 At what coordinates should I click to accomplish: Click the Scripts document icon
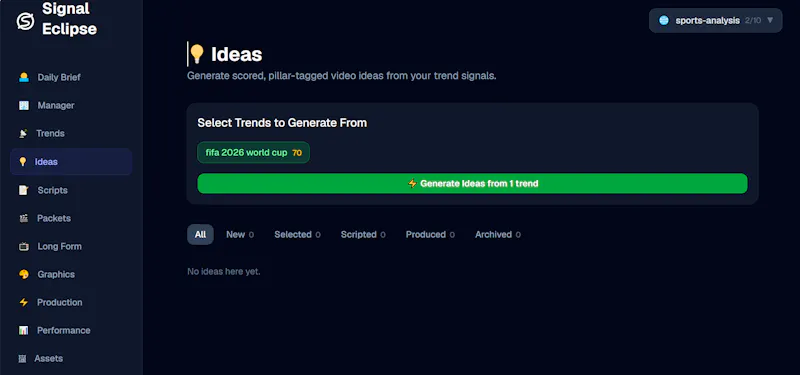click(23, 190)
